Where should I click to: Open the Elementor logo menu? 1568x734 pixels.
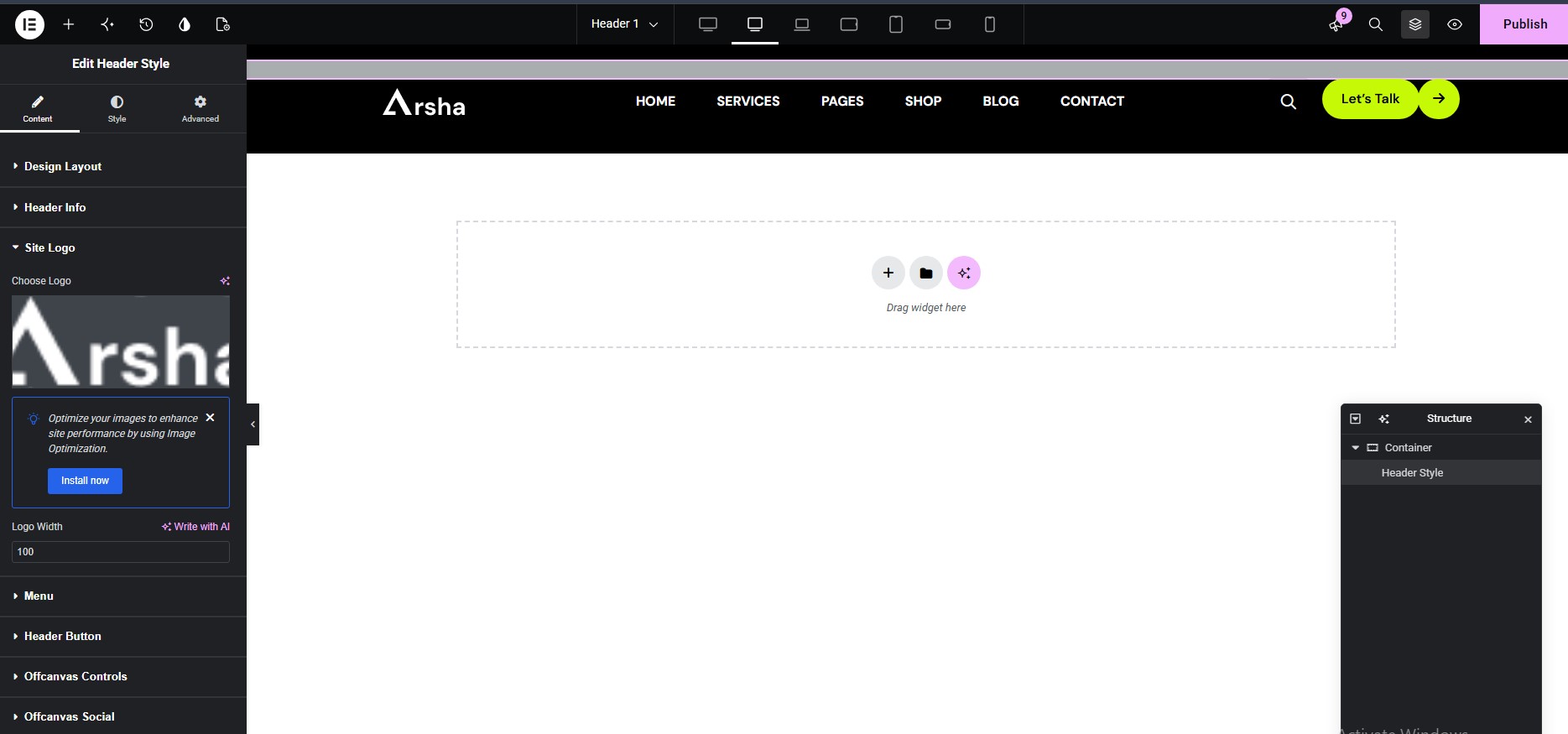pyautogui.click(x=29, y=24)
